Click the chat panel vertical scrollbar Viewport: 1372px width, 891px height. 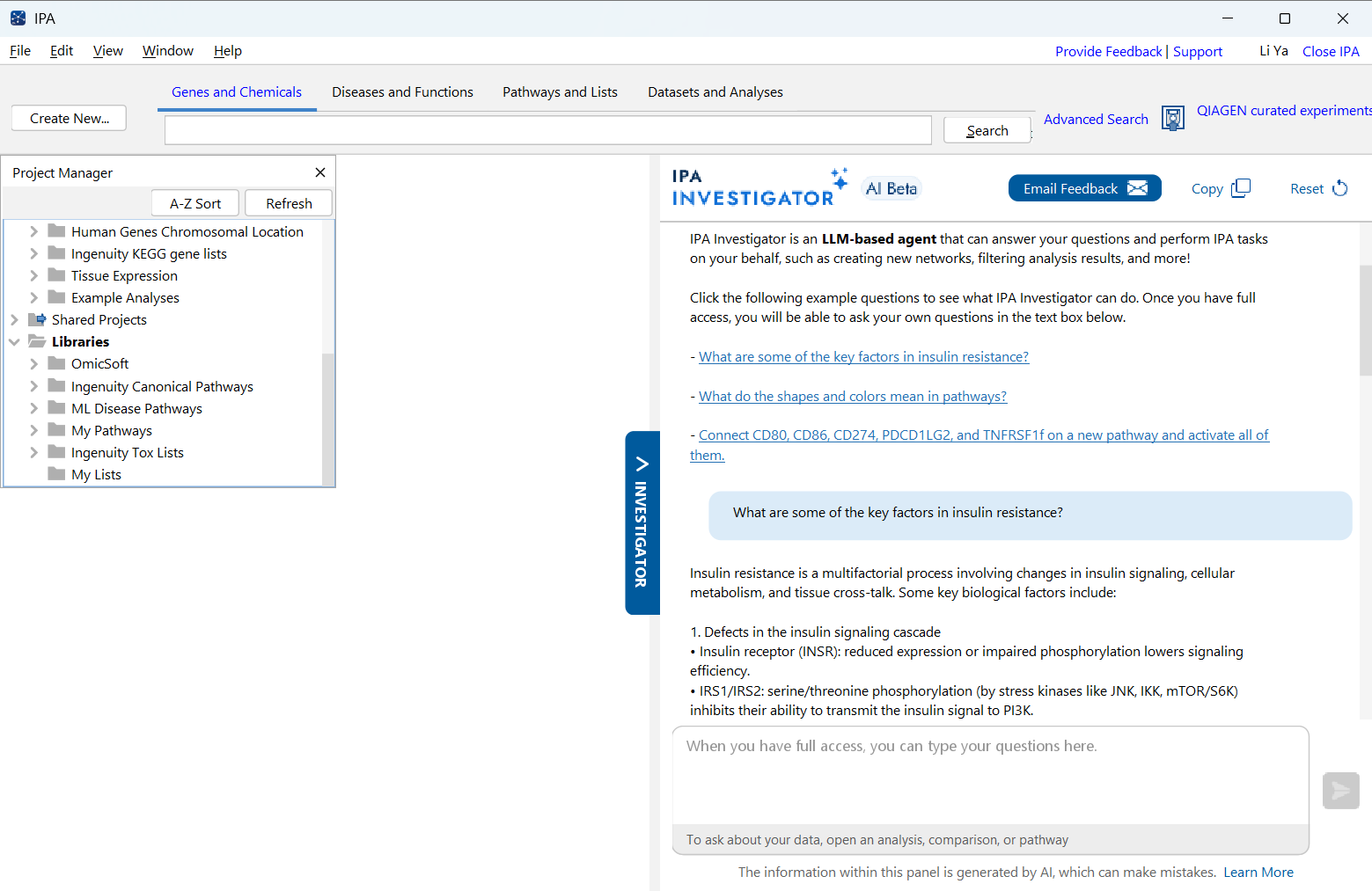pos(1365,320)
